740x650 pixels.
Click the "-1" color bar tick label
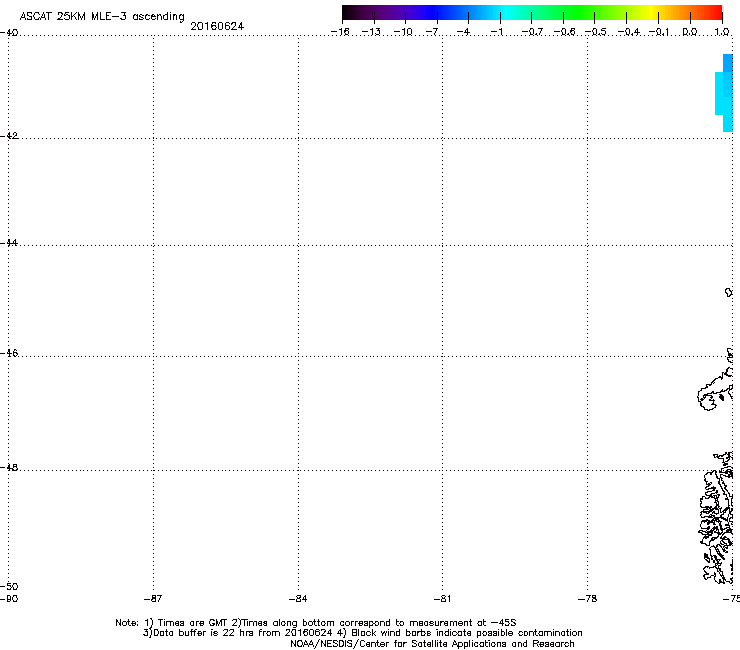(496, 32)
